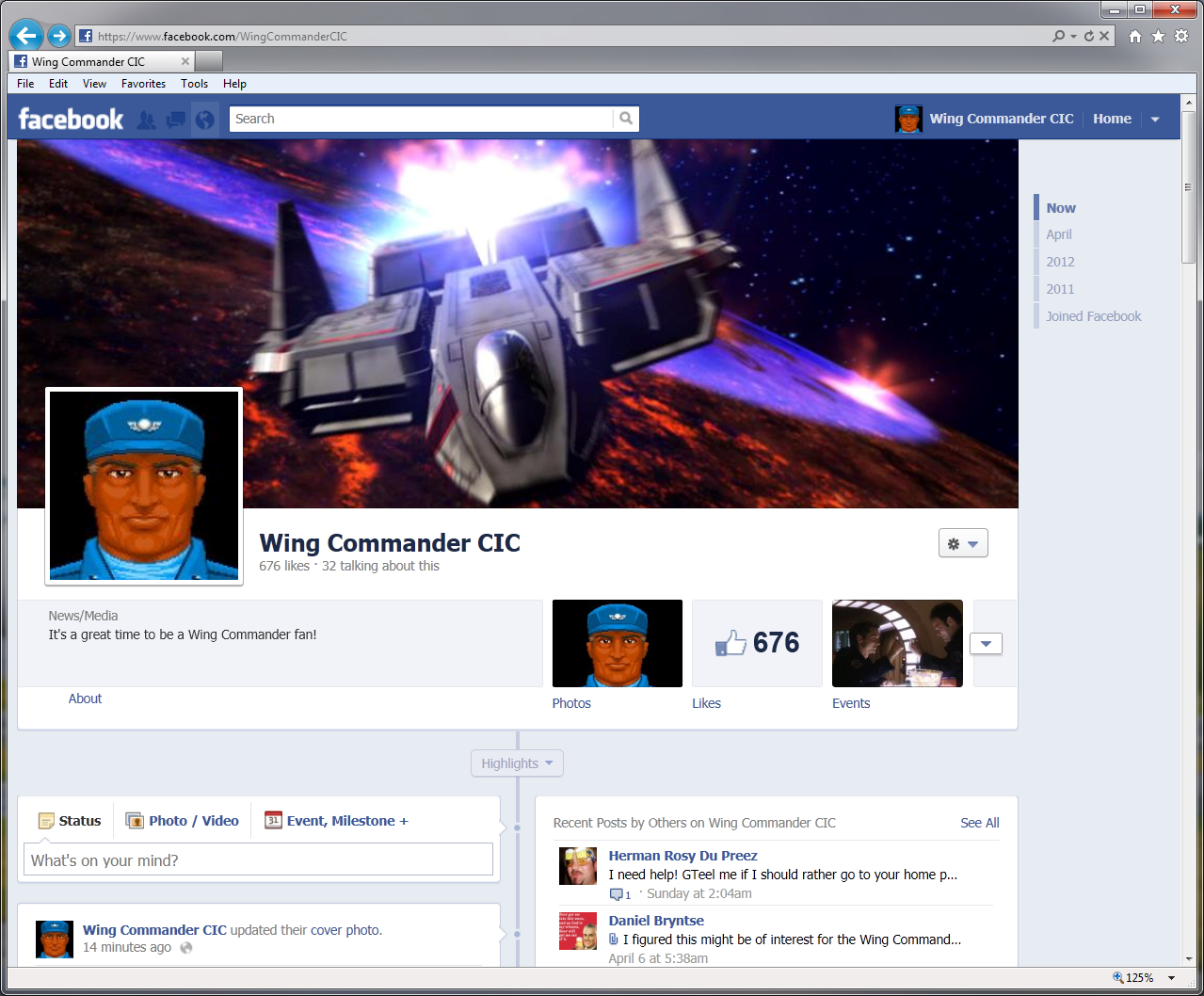Open the browser tools gear icon
The height and width of the screenshot is (996, 1204).
[1181, 37]
